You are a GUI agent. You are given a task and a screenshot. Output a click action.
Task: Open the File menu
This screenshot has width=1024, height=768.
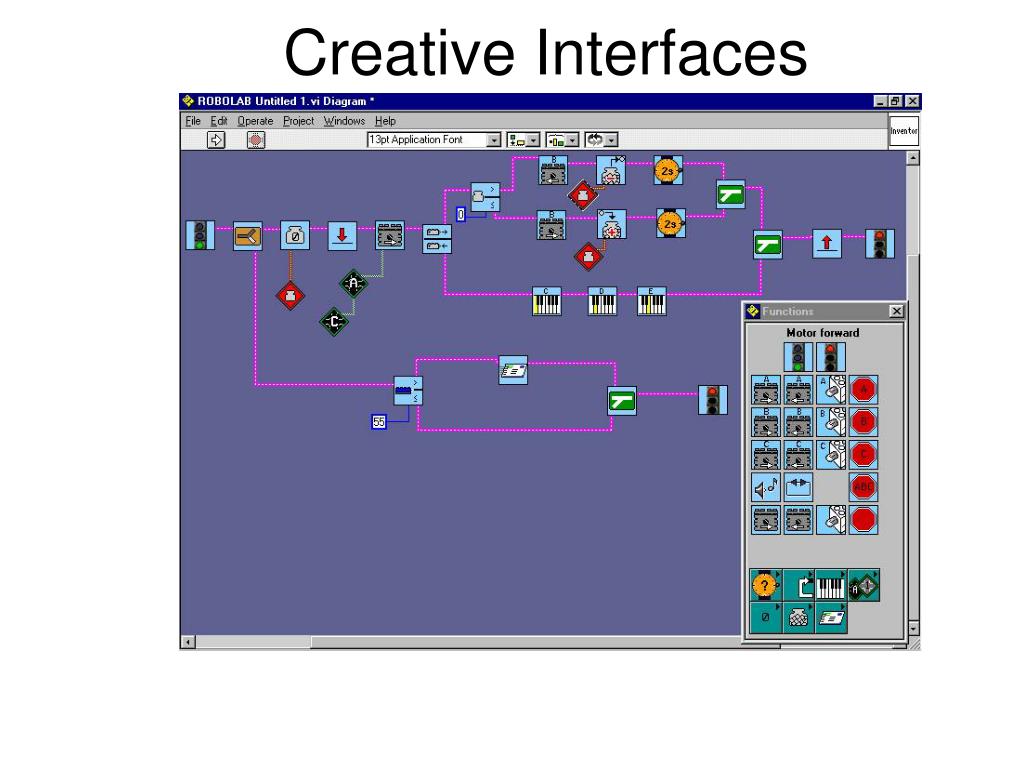[193, 121]
